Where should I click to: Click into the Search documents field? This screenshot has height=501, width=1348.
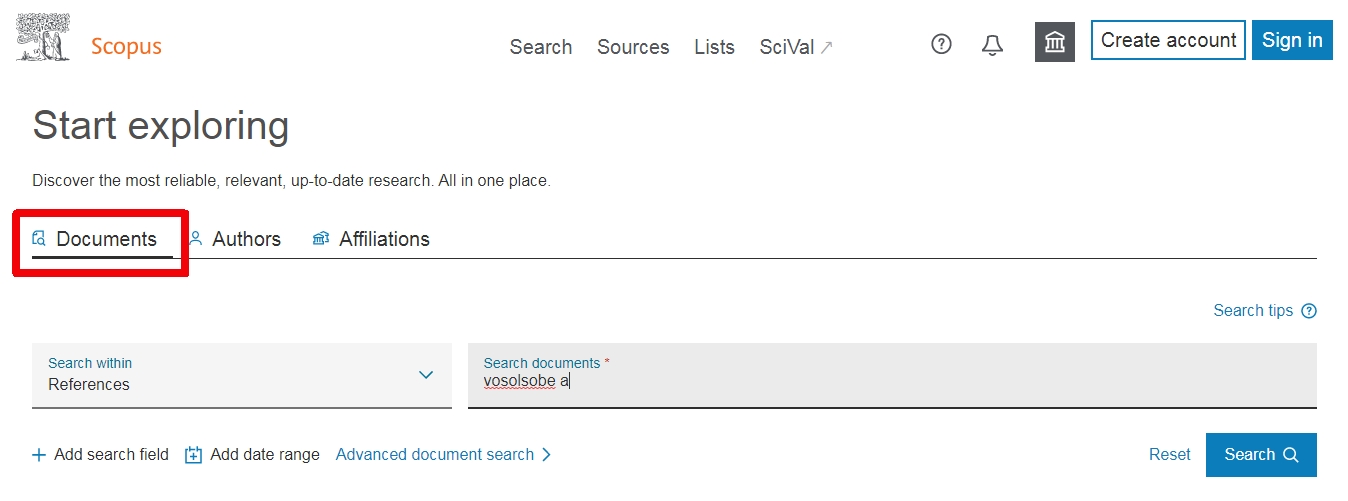pyautogui.click(x=892, y=375)
